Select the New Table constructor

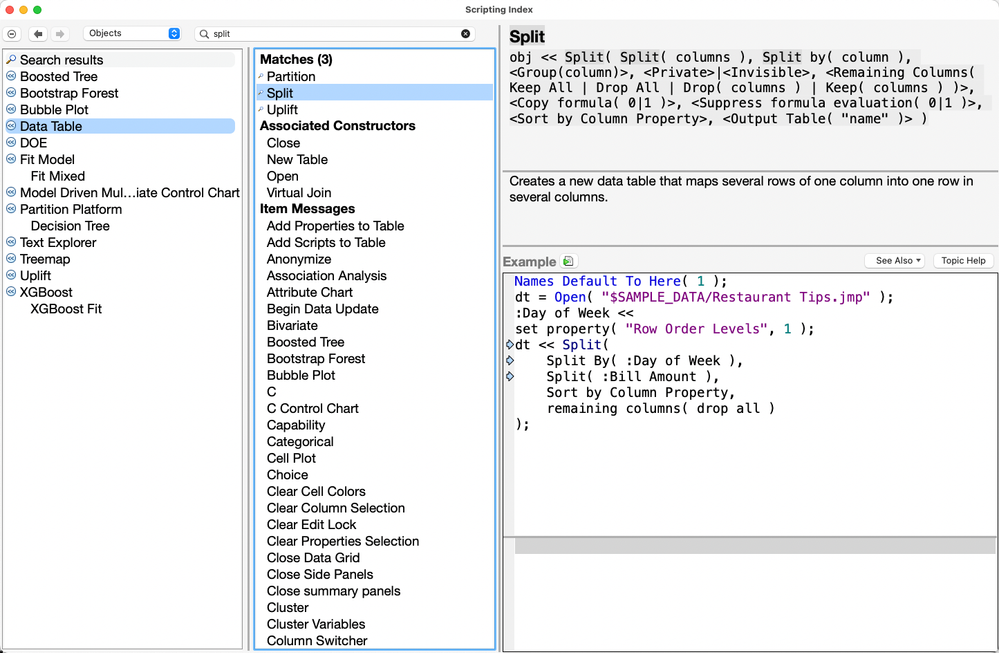click(x=297, y=159)
